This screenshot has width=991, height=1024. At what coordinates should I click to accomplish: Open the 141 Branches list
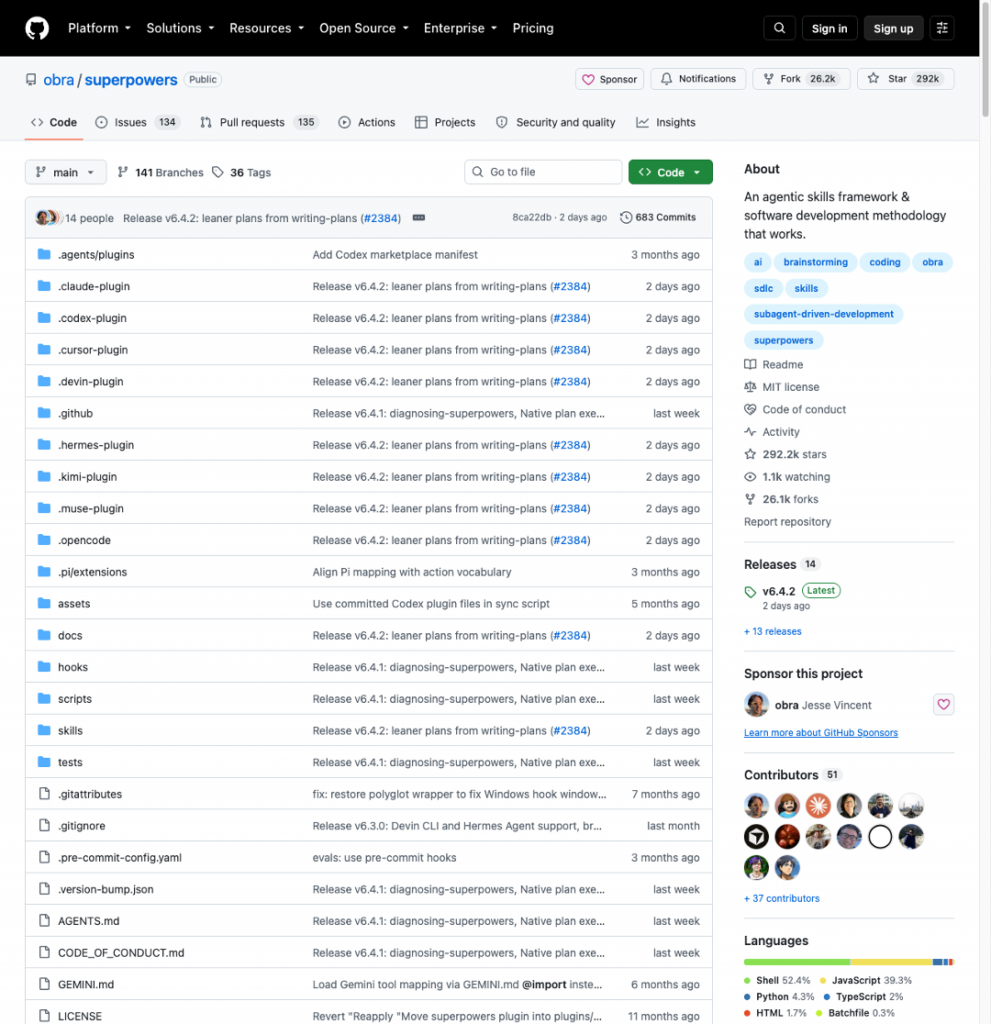(x=160, y=172)
